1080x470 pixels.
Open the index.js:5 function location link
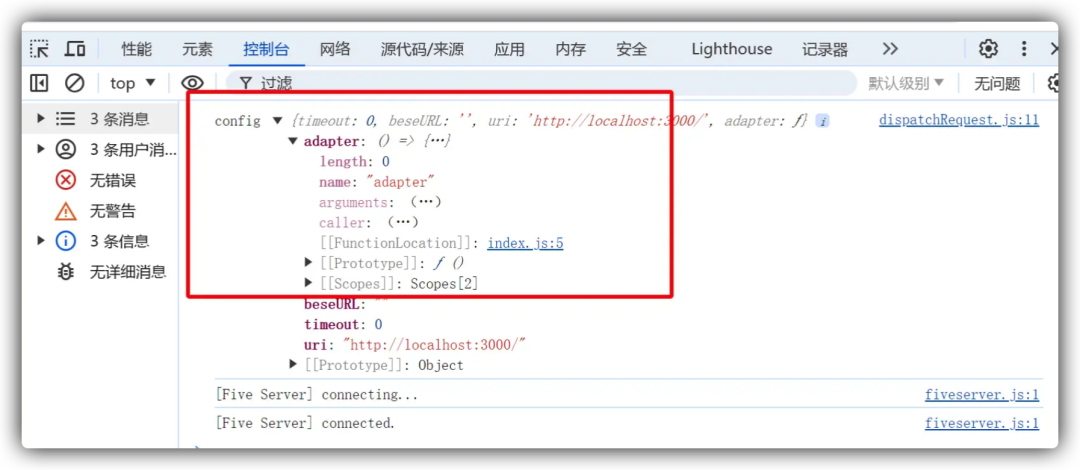526,243
